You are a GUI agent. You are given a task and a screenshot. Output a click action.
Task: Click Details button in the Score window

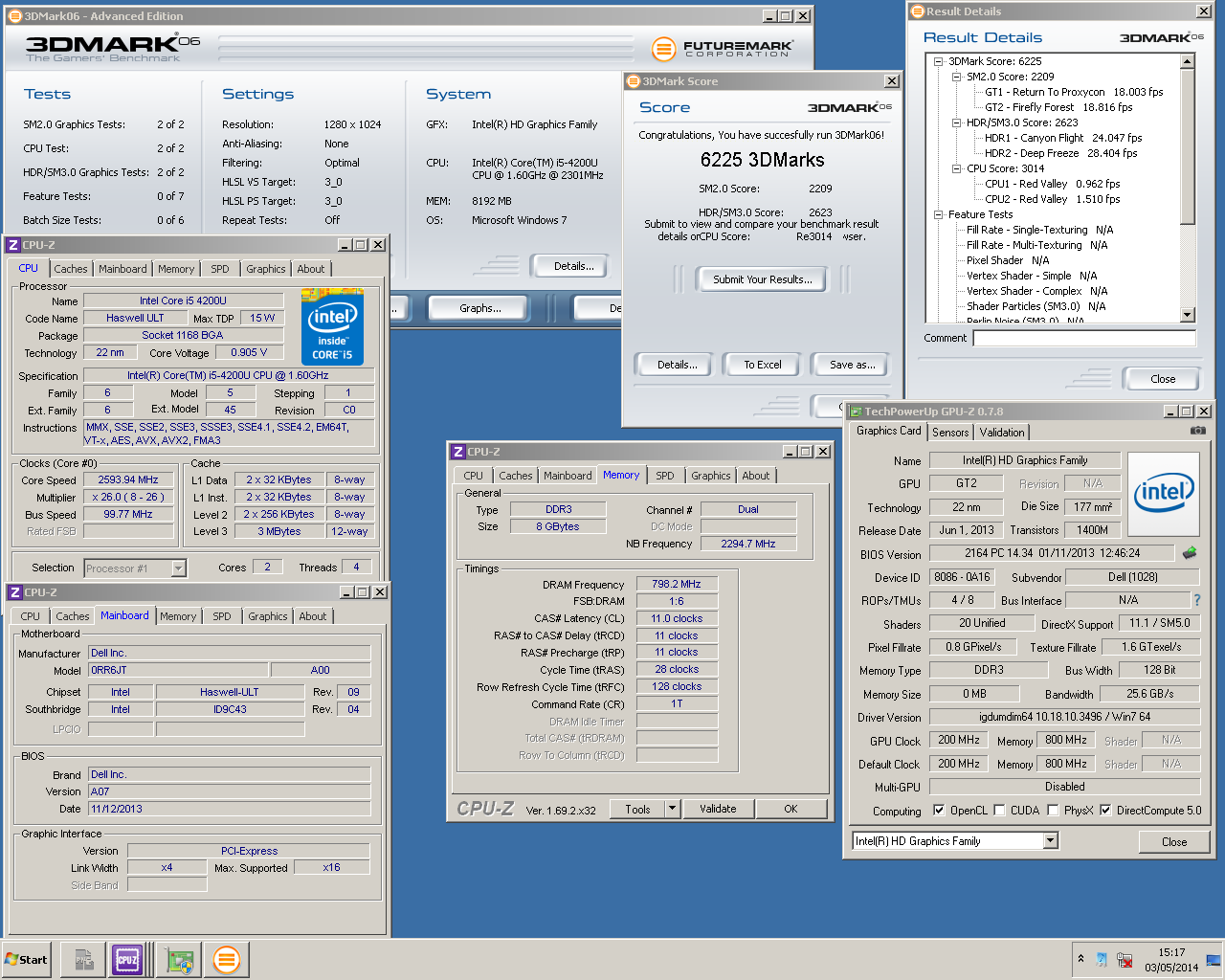[x=677, y=365]
